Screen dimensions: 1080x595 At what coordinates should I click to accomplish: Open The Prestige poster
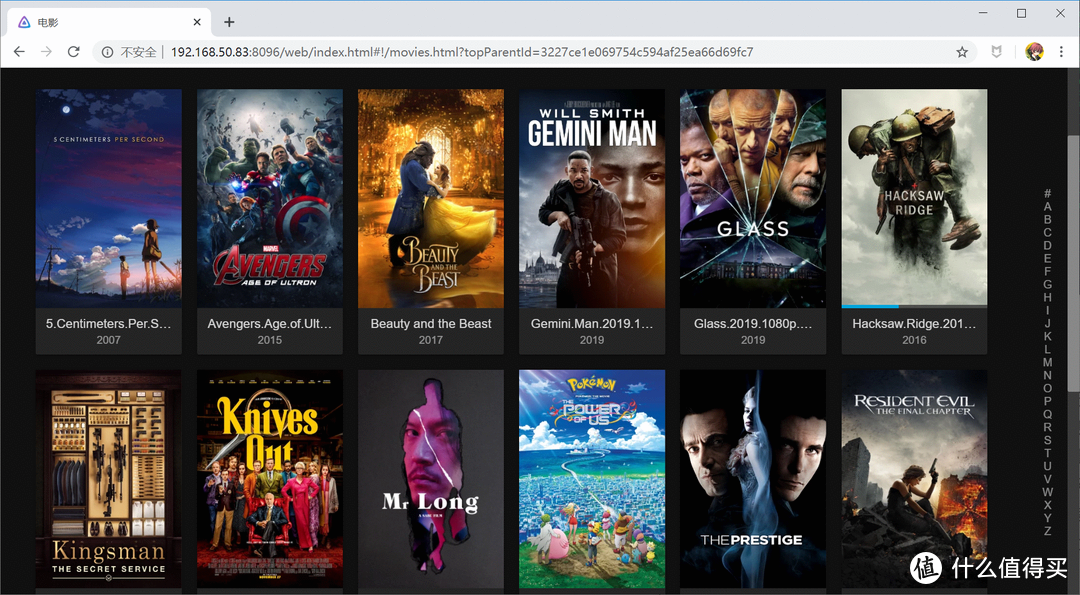(753, 479)
